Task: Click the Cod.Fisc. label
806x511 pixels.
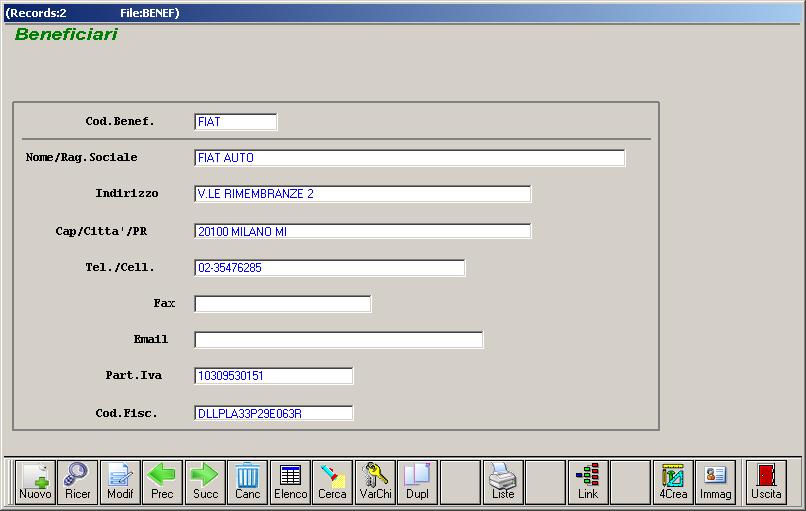Action: [x=126, y=413]
